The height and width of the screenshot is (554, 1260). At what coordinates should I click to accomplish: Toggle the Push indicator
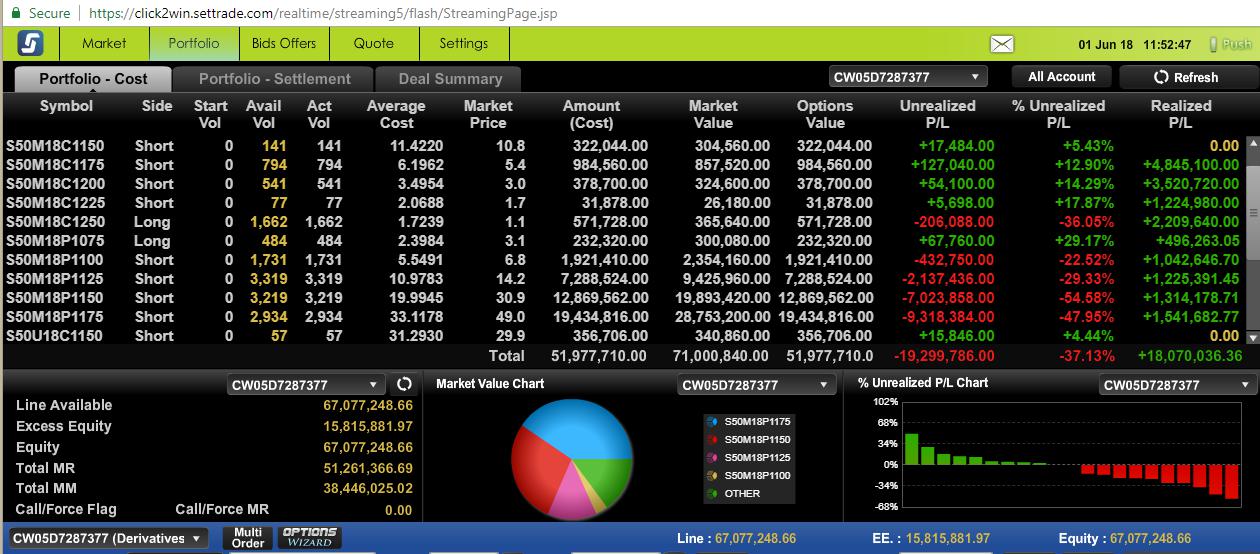pyautogui.click(x=1230, y=44)
